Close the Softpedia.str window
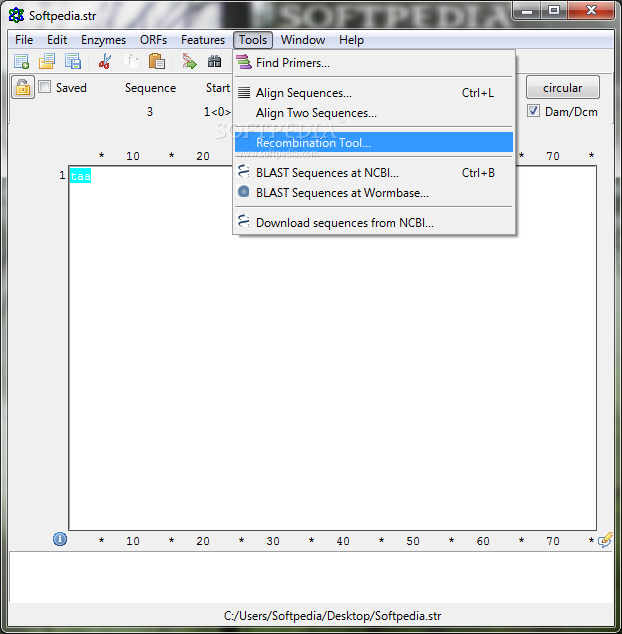 click(591, 10)
